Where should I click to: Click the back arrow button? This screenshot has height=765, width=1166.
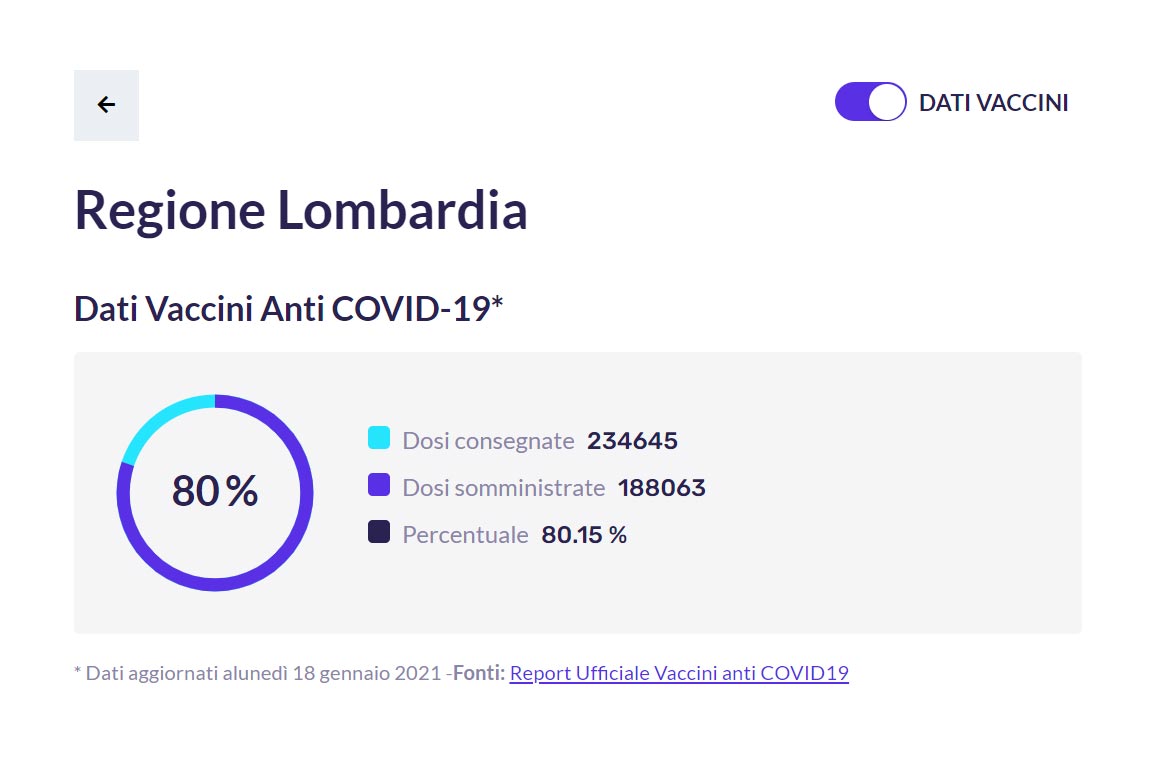tap(106, 105)
